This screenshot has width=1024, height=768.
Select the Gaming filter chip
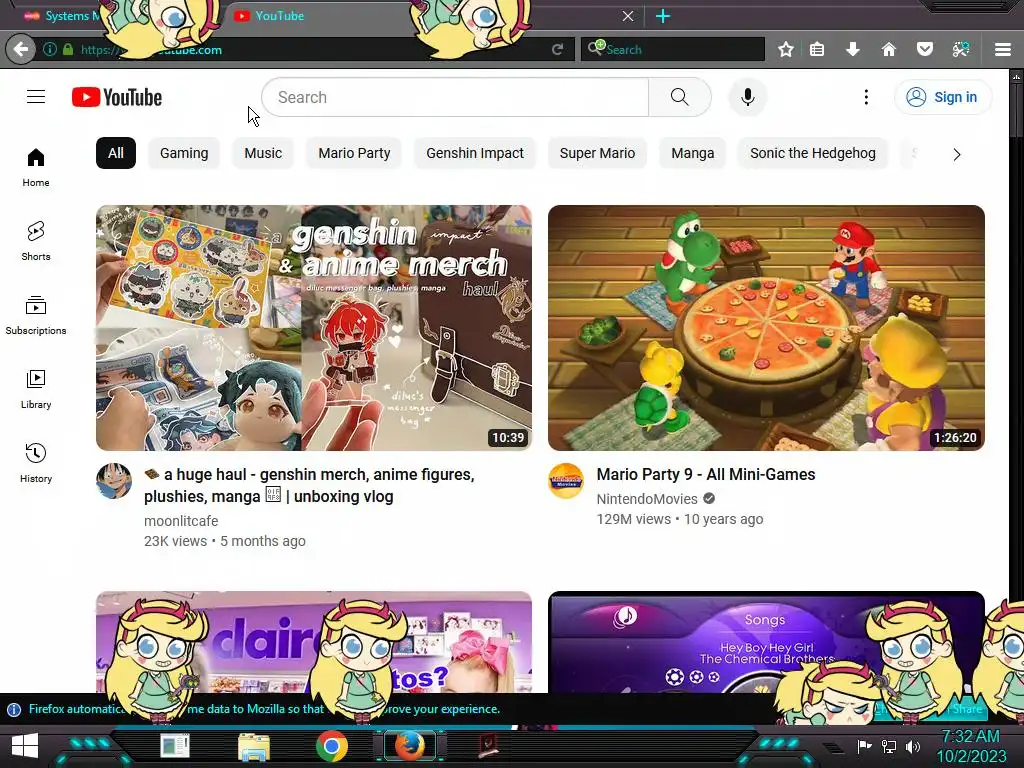tap(184, 153)
